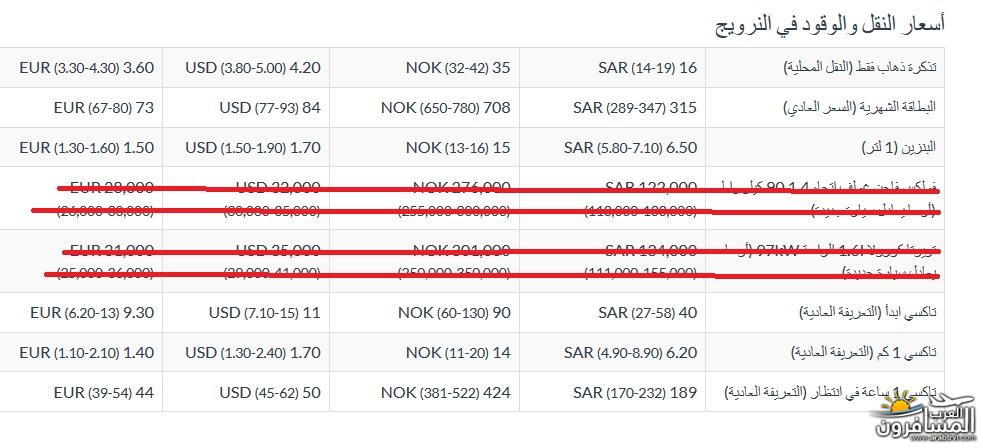This screenshot has width=983, height=448.
Task: Click the EUR 44 taxi waiting price
Action: click(103, 393)
